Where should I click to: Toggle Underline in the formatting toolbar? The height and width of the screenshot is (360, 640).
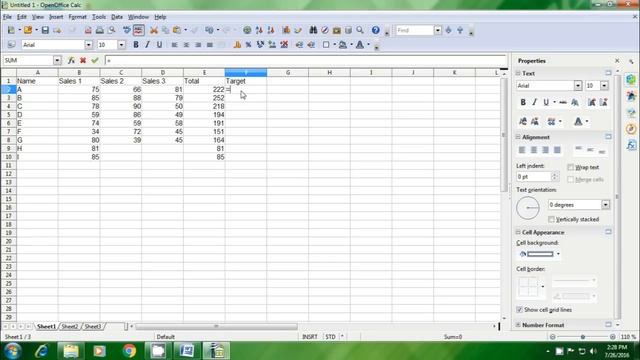(159, 44)
